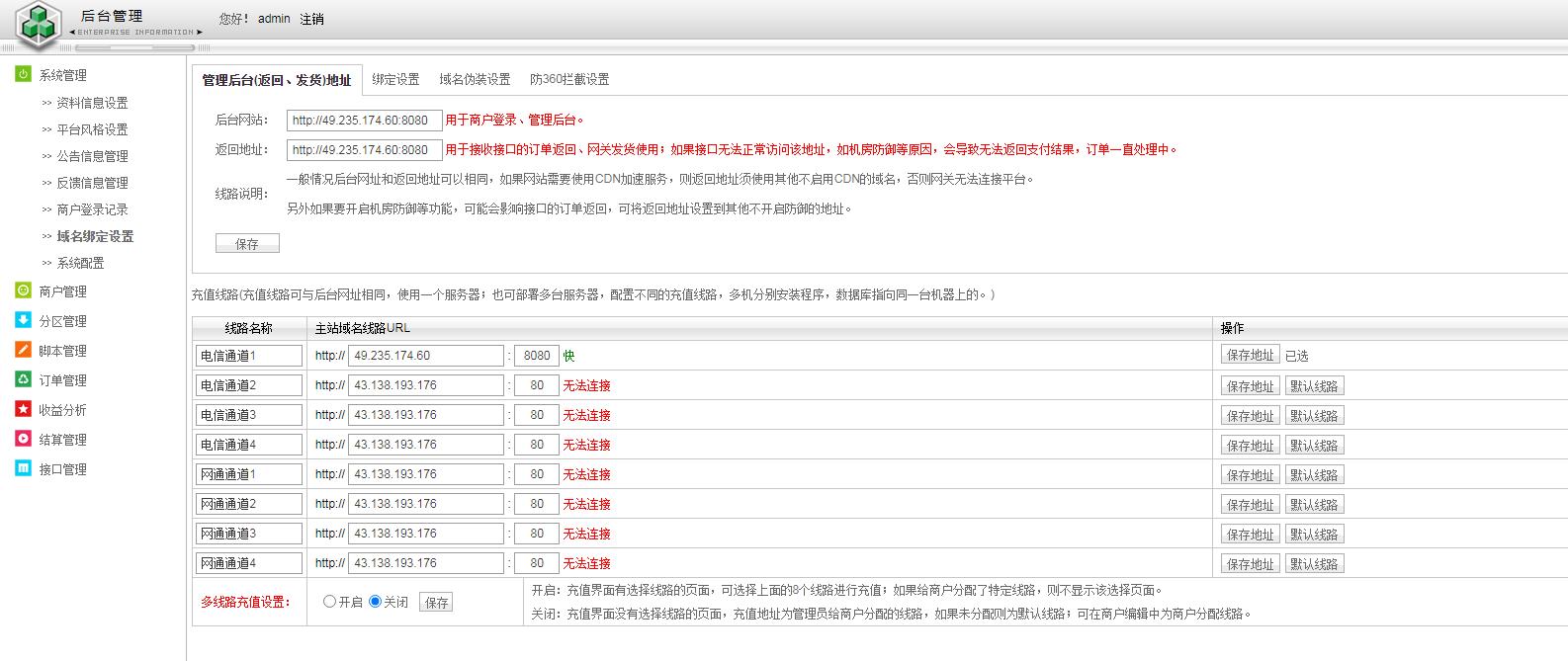Viewport: 1568px width, 661px height.
Task: Set 网通通道2 as 默认线路
Action: point(1314,505)
